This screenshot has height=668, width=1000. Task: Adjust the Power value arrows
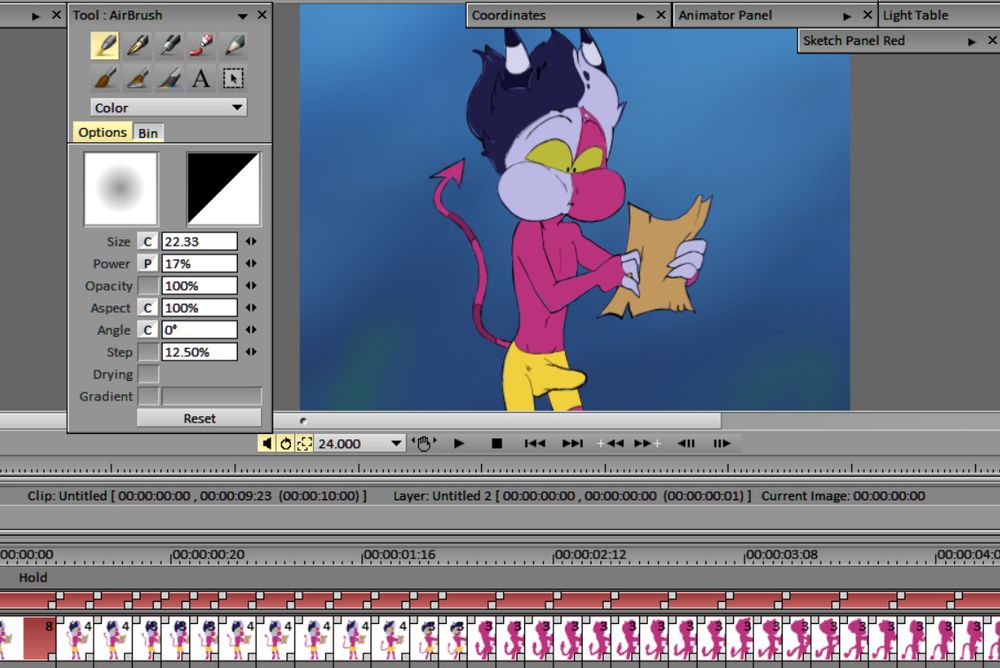[x=251, y=263]
